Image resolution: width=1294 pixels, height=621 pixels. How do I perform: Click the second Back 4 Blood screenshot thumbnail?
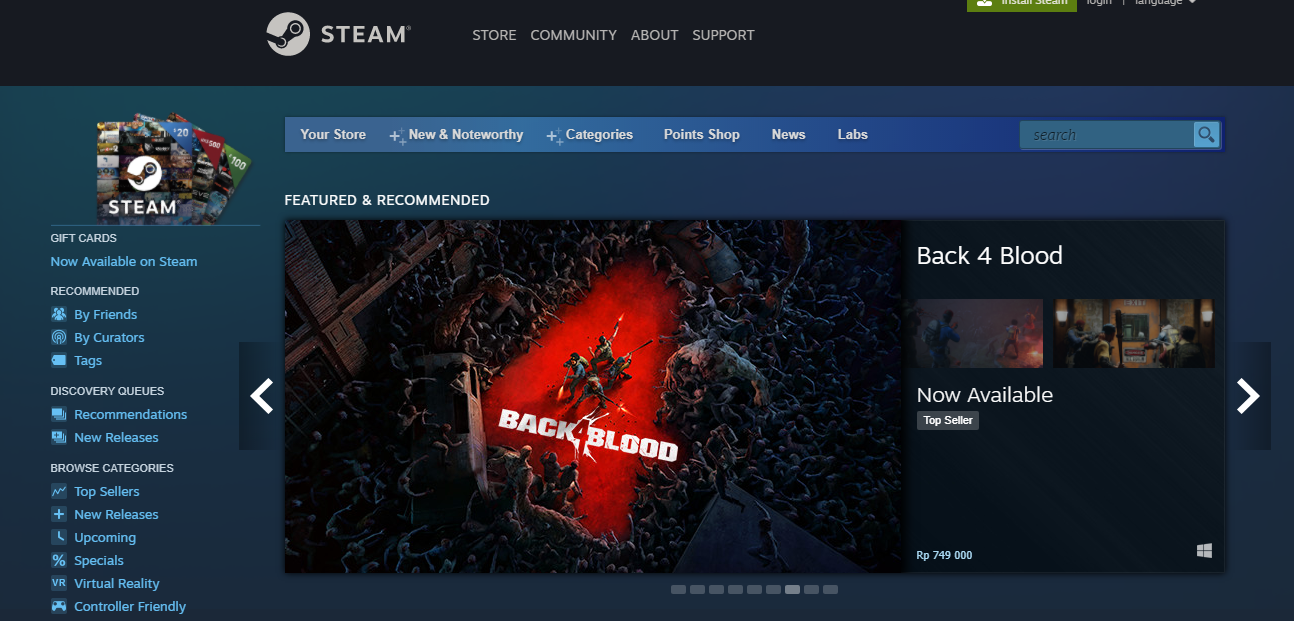(1134, 333)
